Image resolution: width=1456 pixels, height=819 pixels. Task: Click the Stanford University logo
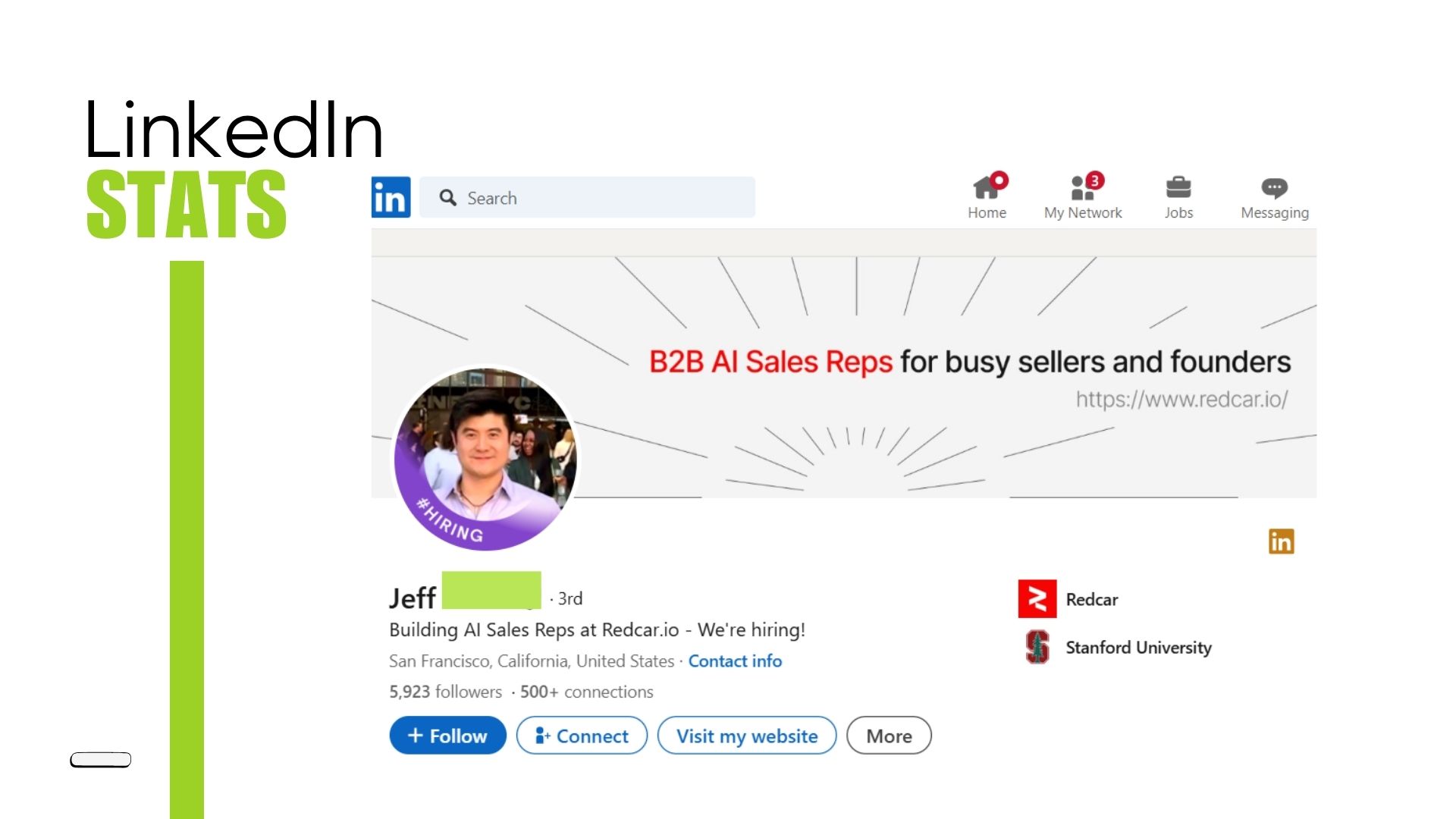1037,647
